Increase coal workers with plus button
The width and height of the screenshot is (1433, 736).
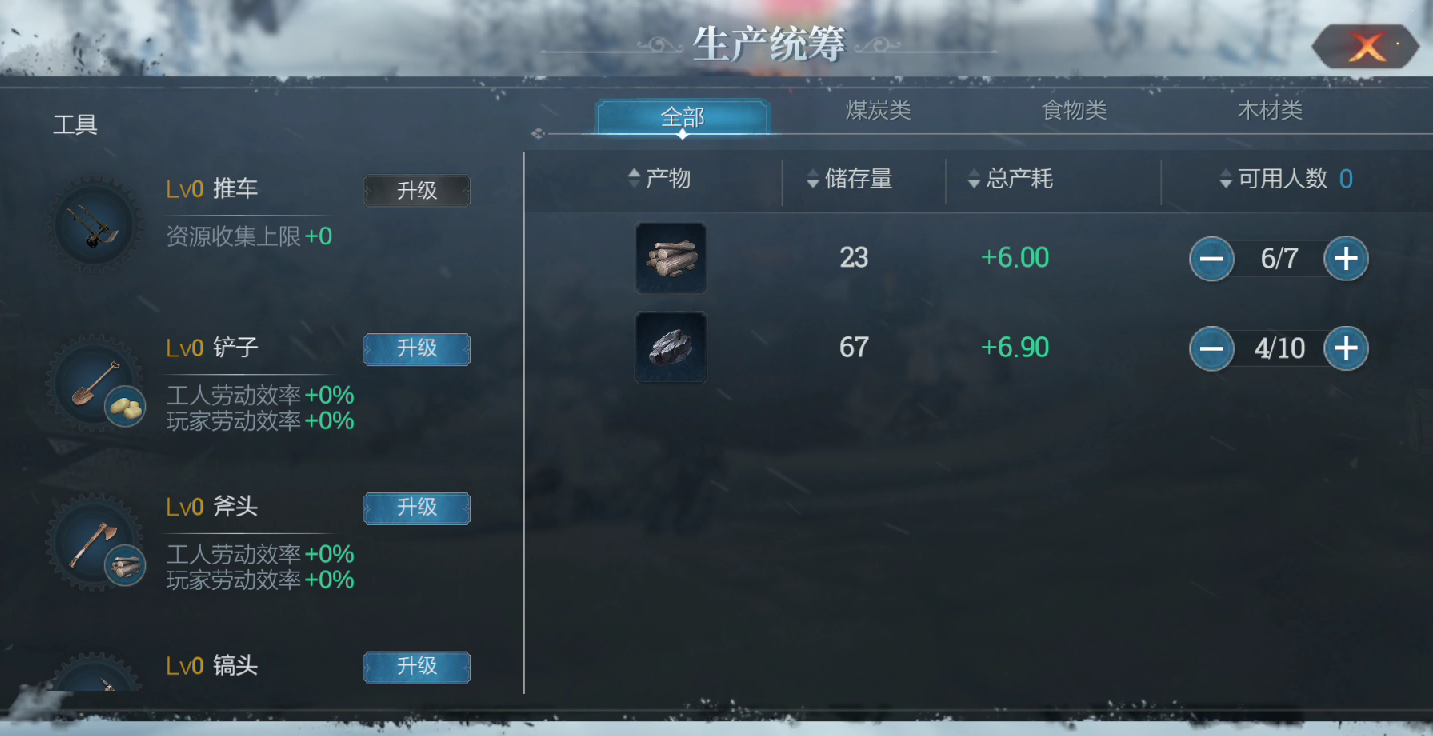pyautogui.click(x=1346, y=348)
